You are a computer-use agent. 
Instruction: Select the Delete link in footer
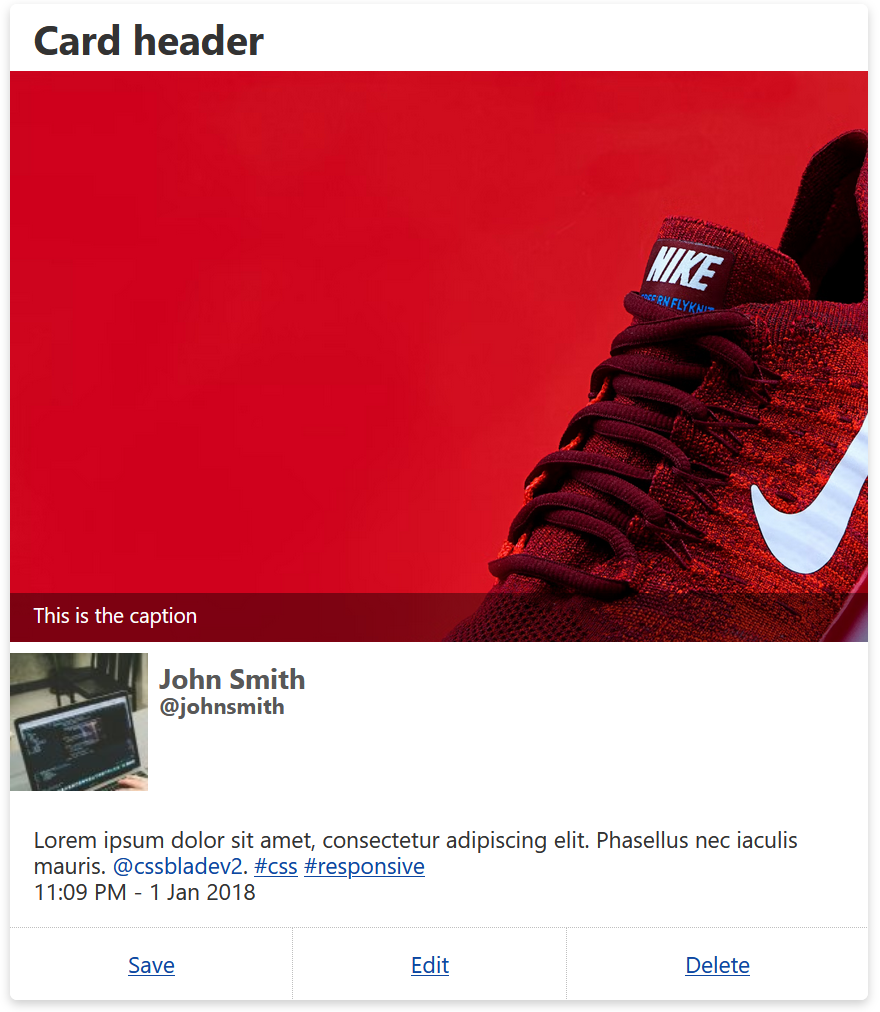[x=717, y=966]
